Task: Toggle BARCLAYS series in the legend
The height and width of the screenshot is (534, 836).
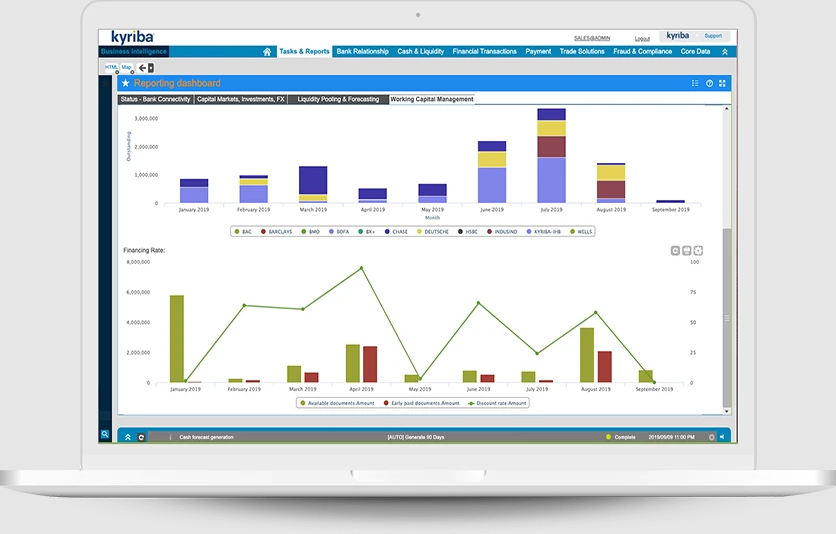Action: (x=276, y=232)
